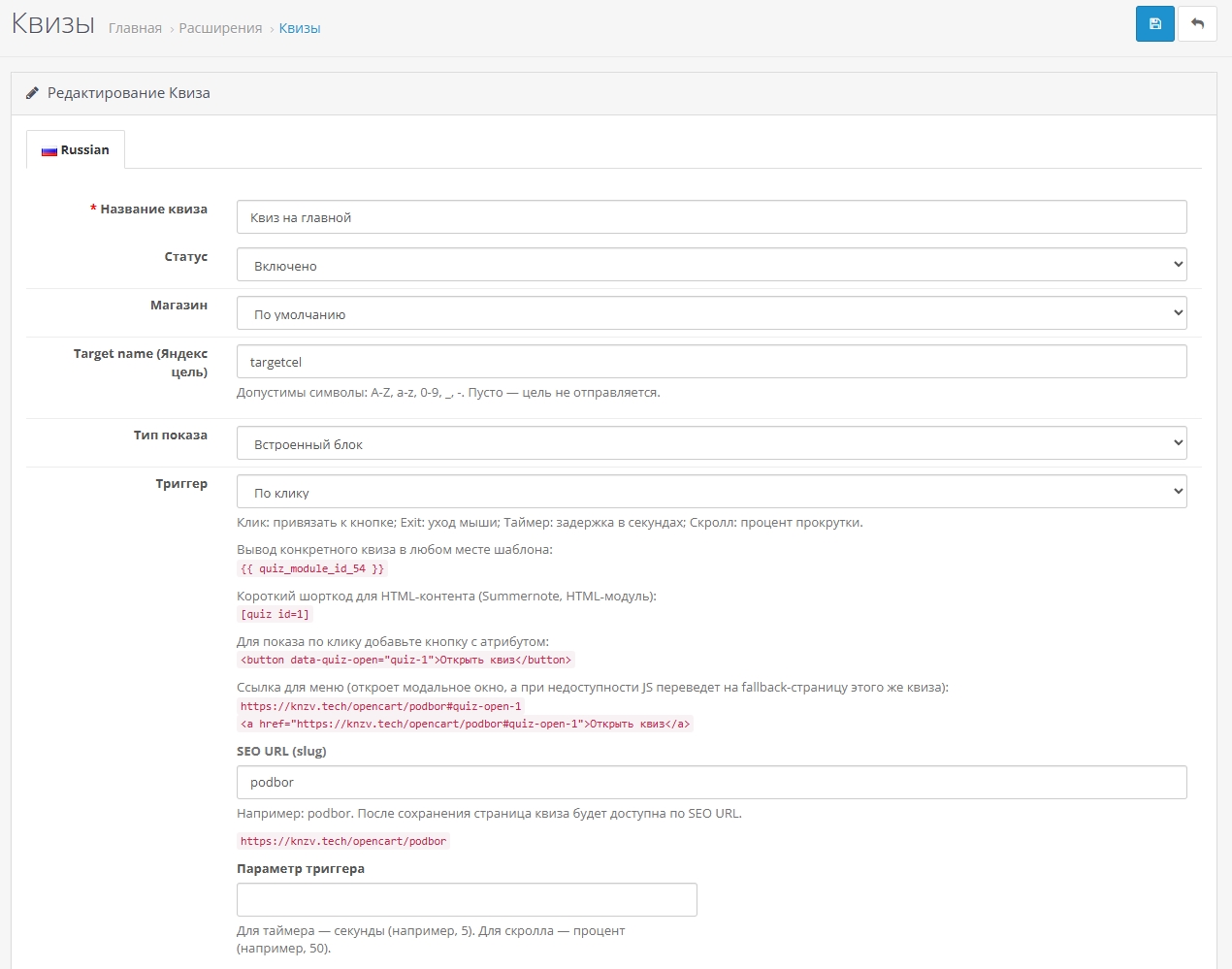This screenshot has width=1232, height=969.
Task: Click the back arrow cancel icon
Action: click(x=1197, y=24)
